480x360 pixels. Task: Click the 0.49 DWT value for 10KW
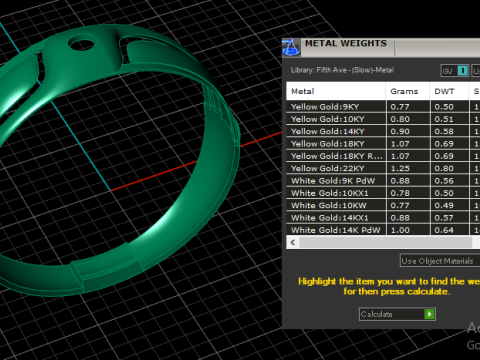444,205
